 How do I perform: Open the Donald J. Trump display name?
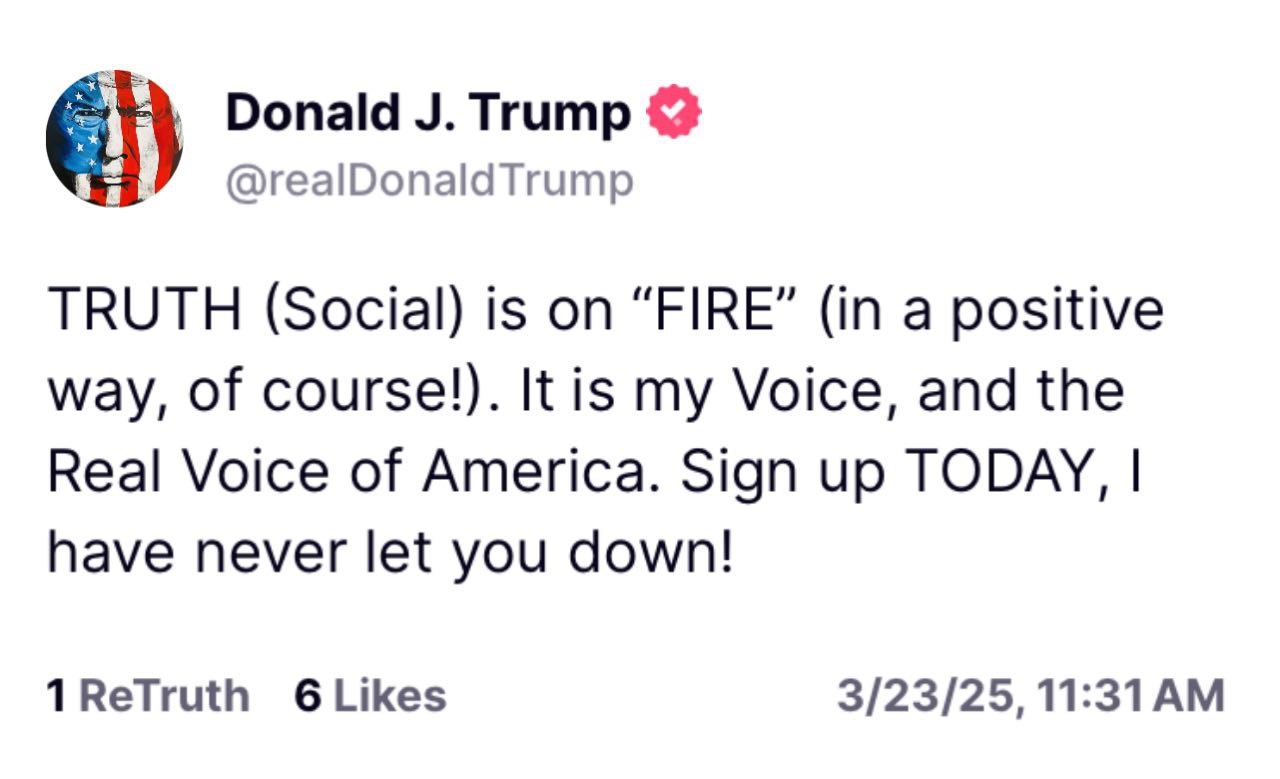point(428,113)
